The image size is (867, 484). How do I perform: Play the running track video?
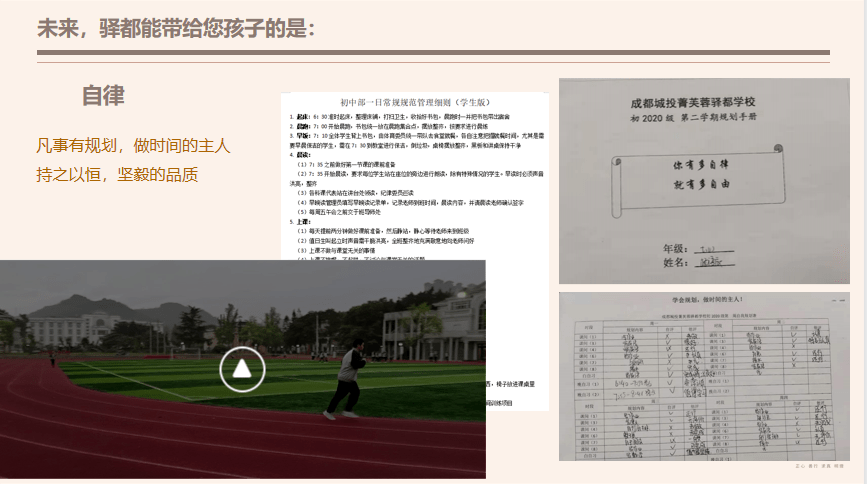tap(242, 369)
